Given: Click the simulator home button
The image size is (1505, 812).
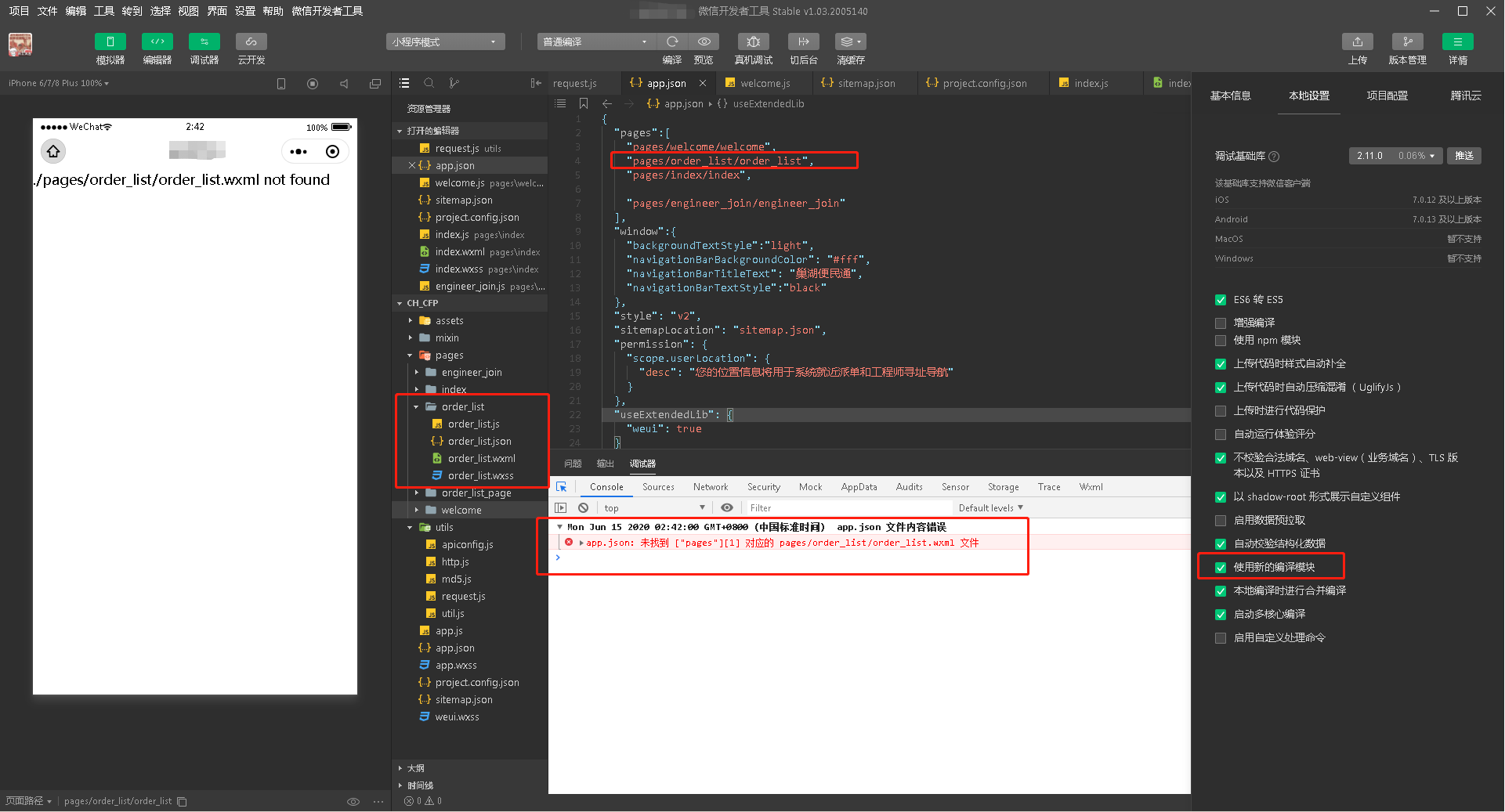Looking at the screenshot, I should point(53,151).
